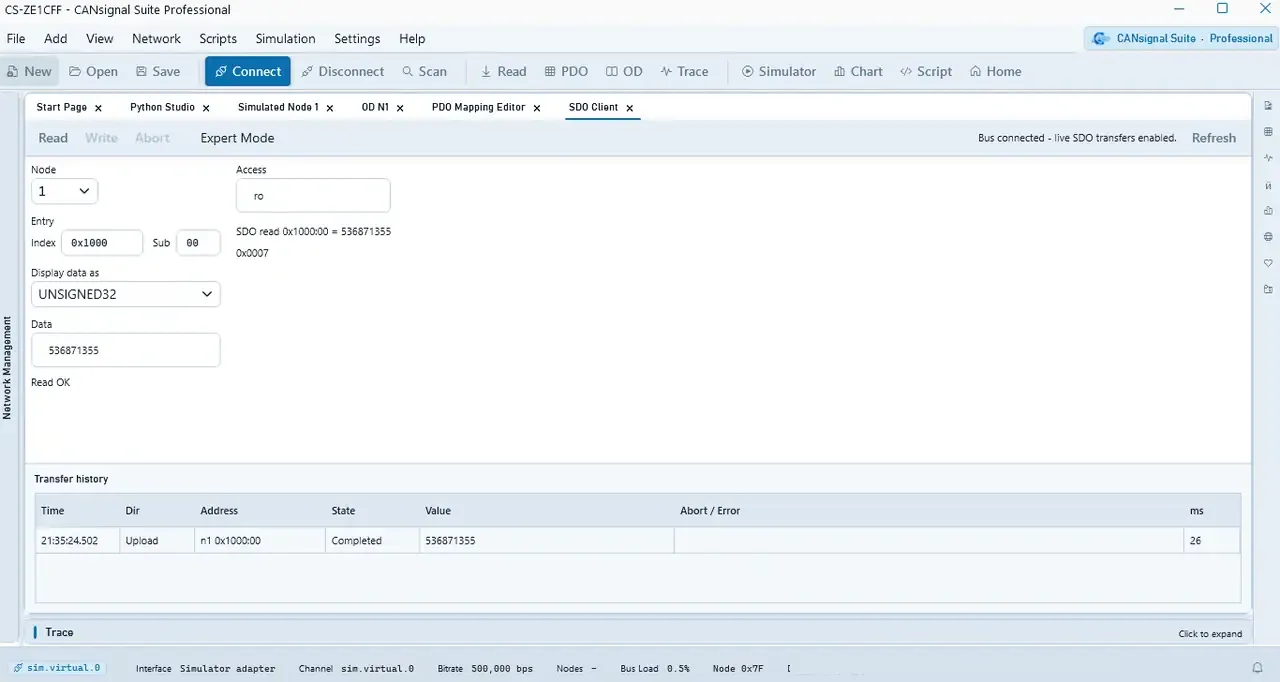This screenshot has width=1280, height=682.
Task: Close the SDO Client tab
Action: 629,108
